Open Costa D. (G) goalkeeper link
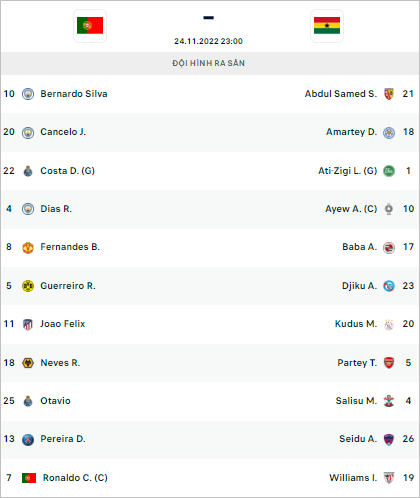Viewport: 420px width, 498px height. [x=68, y=171]
